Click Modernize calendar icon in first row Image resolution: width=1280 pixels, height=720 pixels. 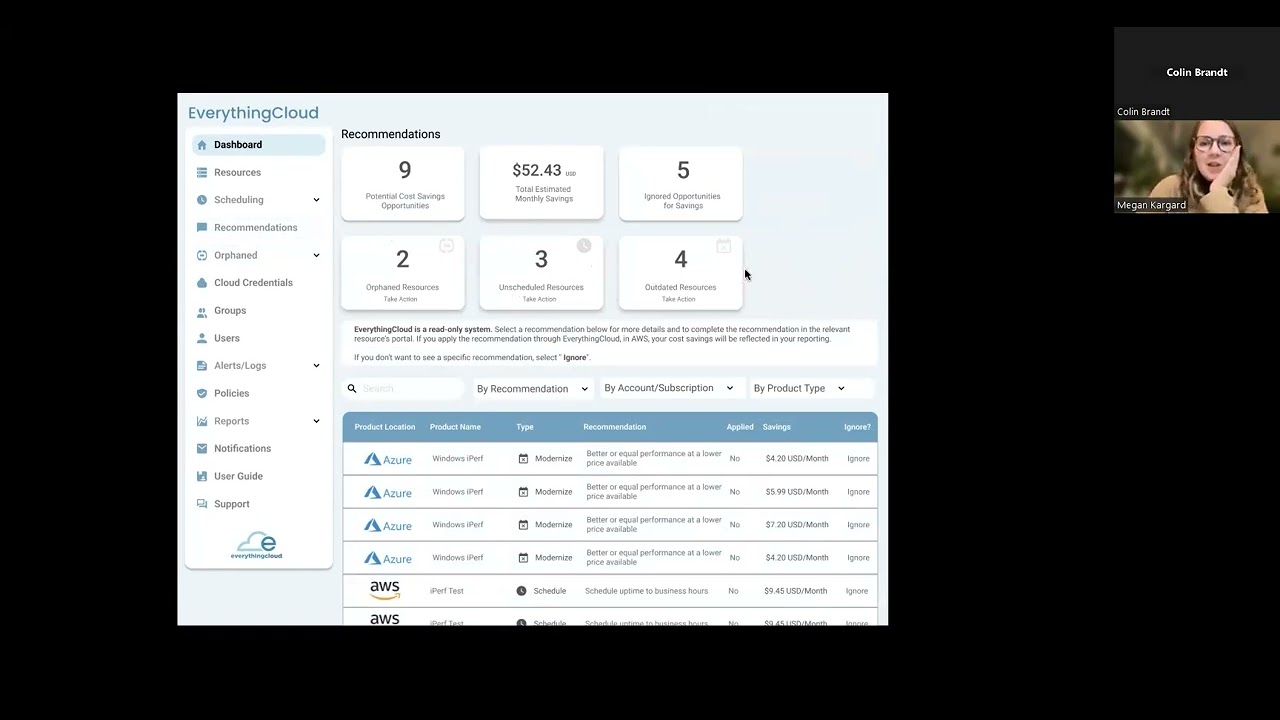pyautogui.click(x=523, y=459)
